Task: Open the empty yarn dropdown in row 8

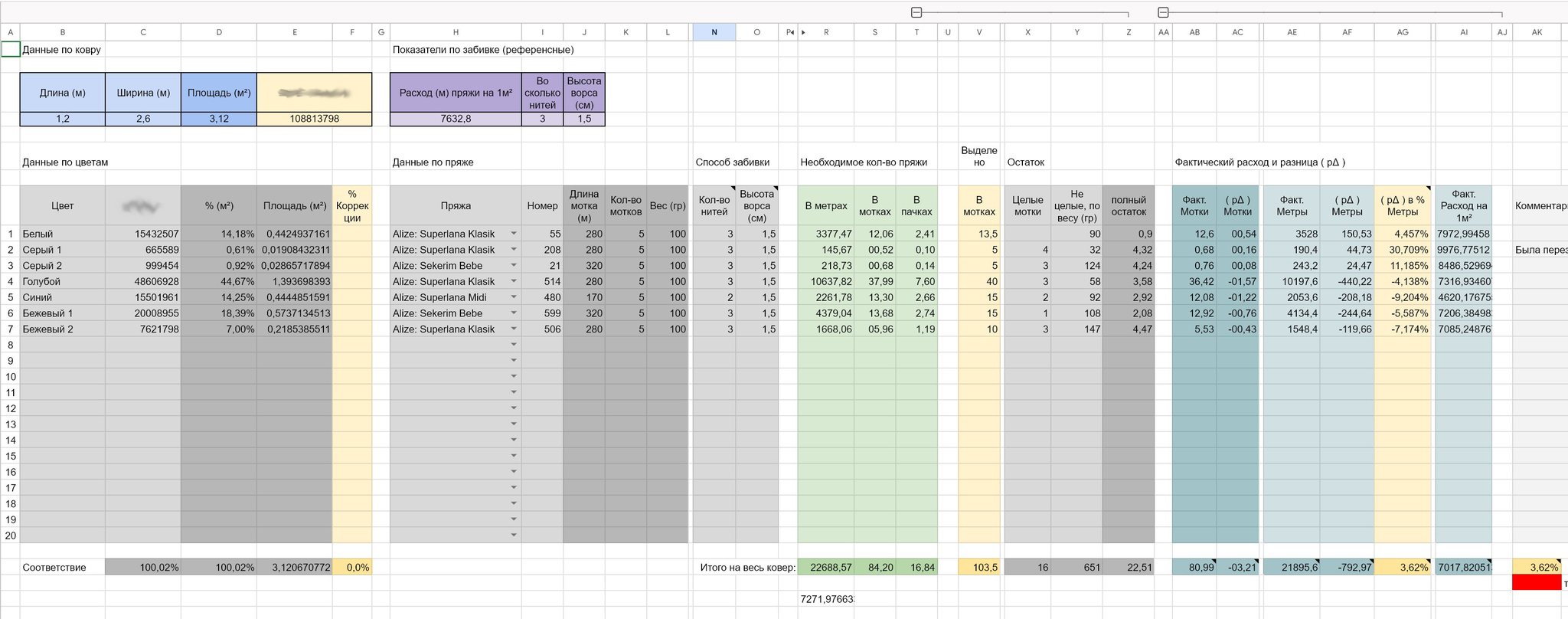Action: click(x=514, y=345)
